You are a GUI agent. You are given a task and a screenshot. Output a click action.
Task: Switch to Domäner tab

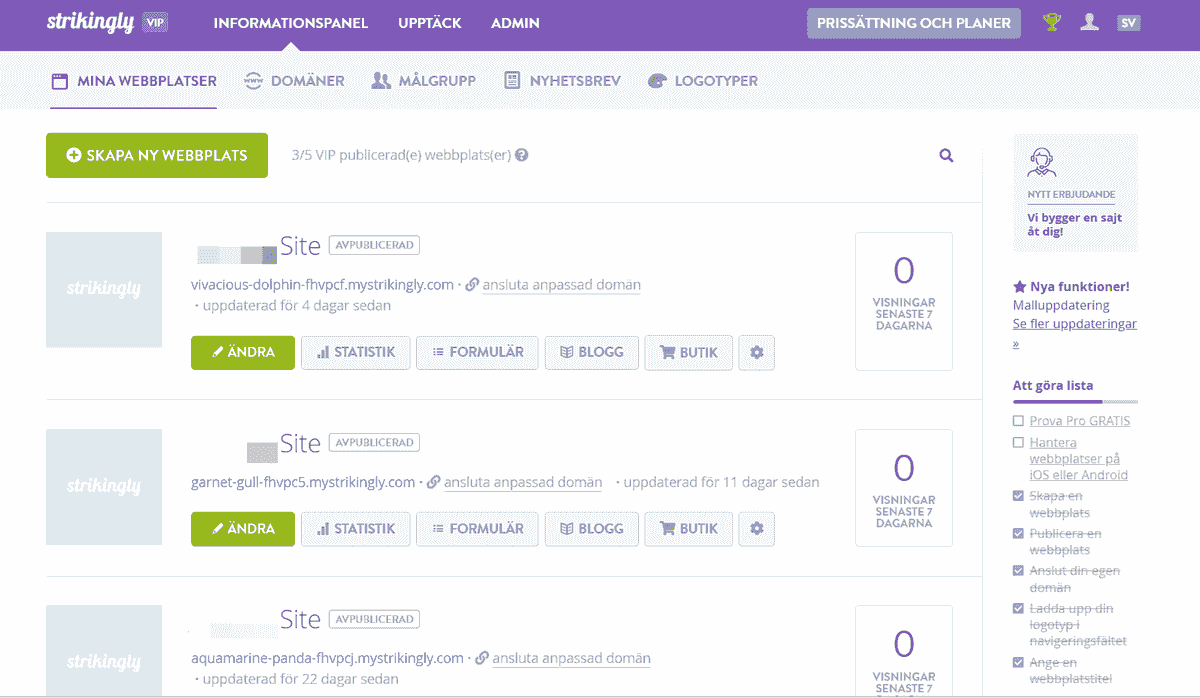click(x=294, y=81)
